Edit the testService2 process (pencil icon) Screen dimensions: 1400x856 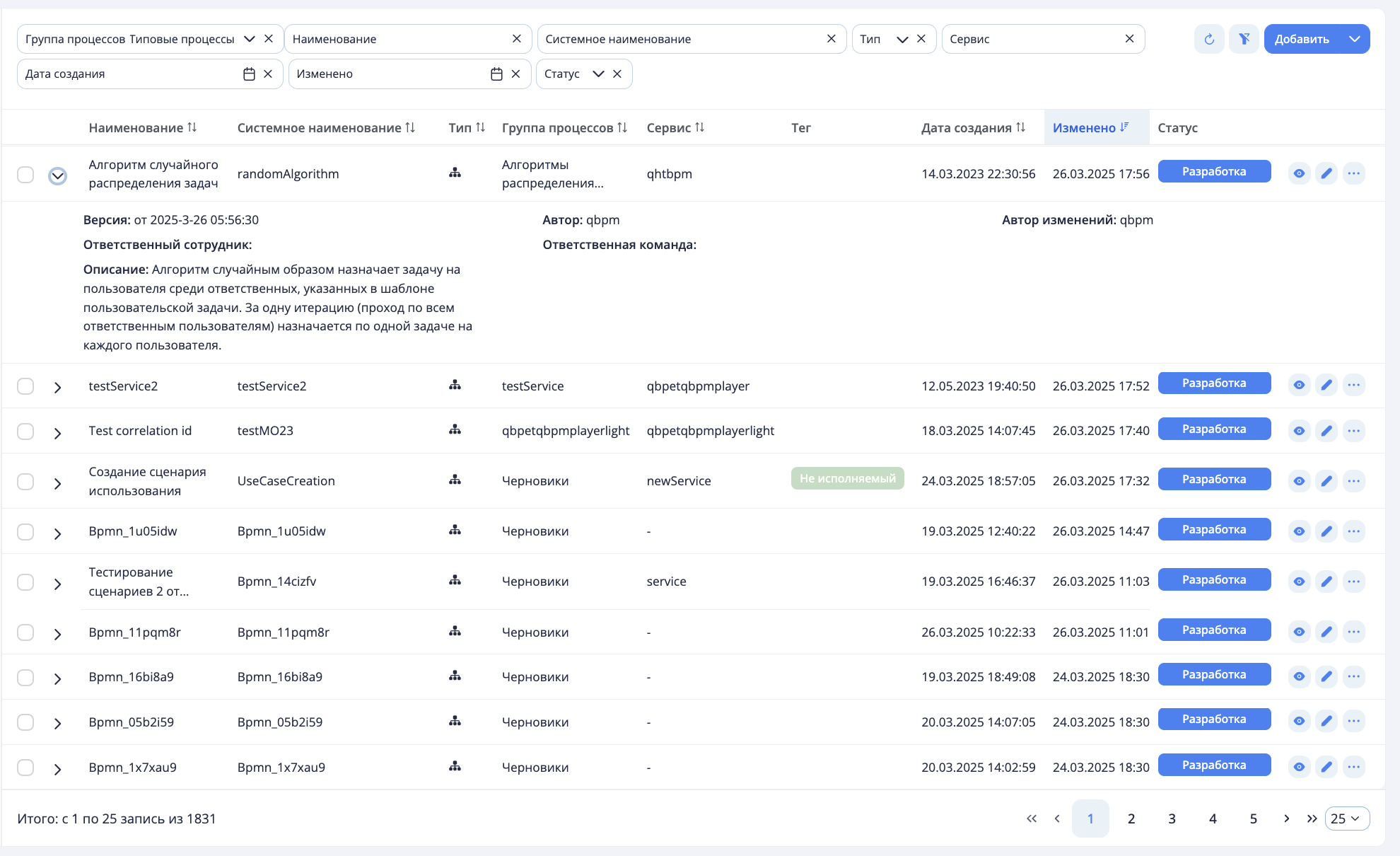[1326, 385]
